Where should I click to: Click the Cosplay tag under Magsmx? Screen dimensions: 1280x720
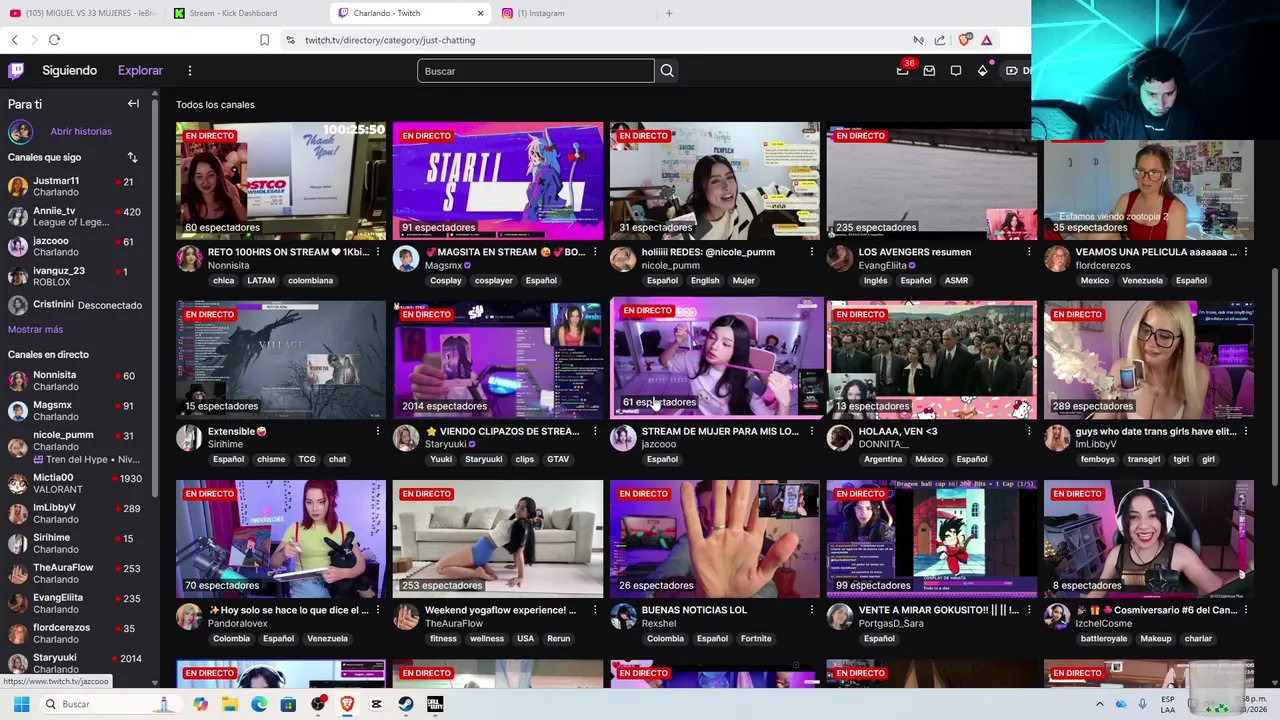point(446,281)
